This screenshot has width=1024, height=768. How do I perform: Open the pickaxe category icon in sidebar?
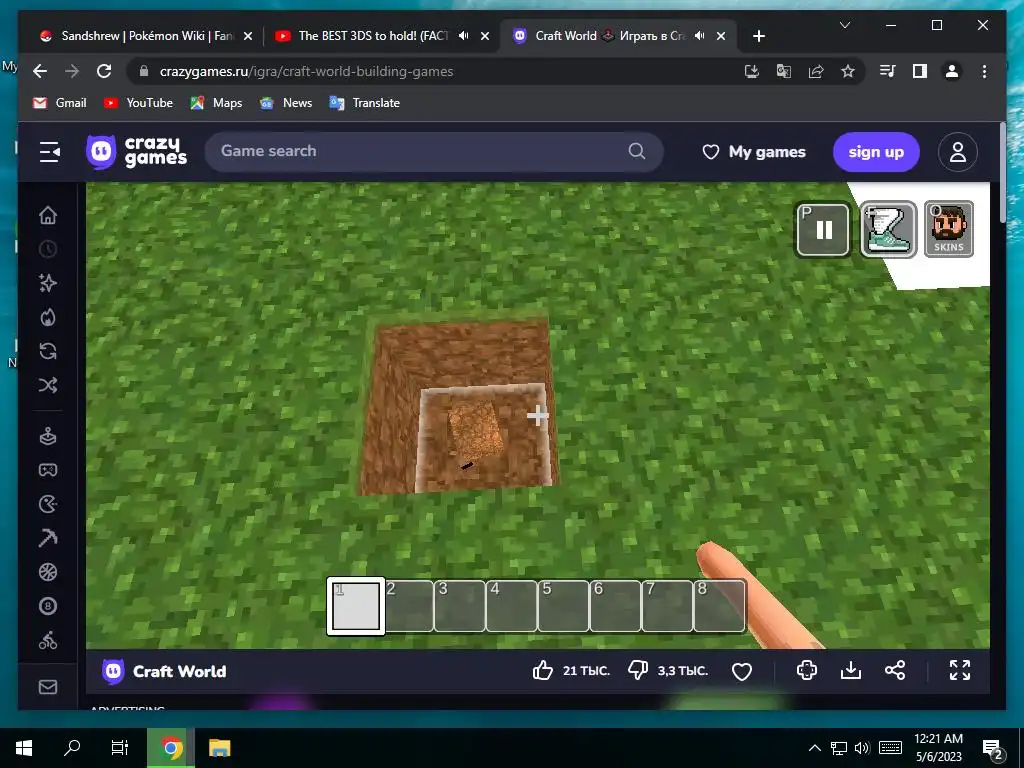click(x=48, y=538)
